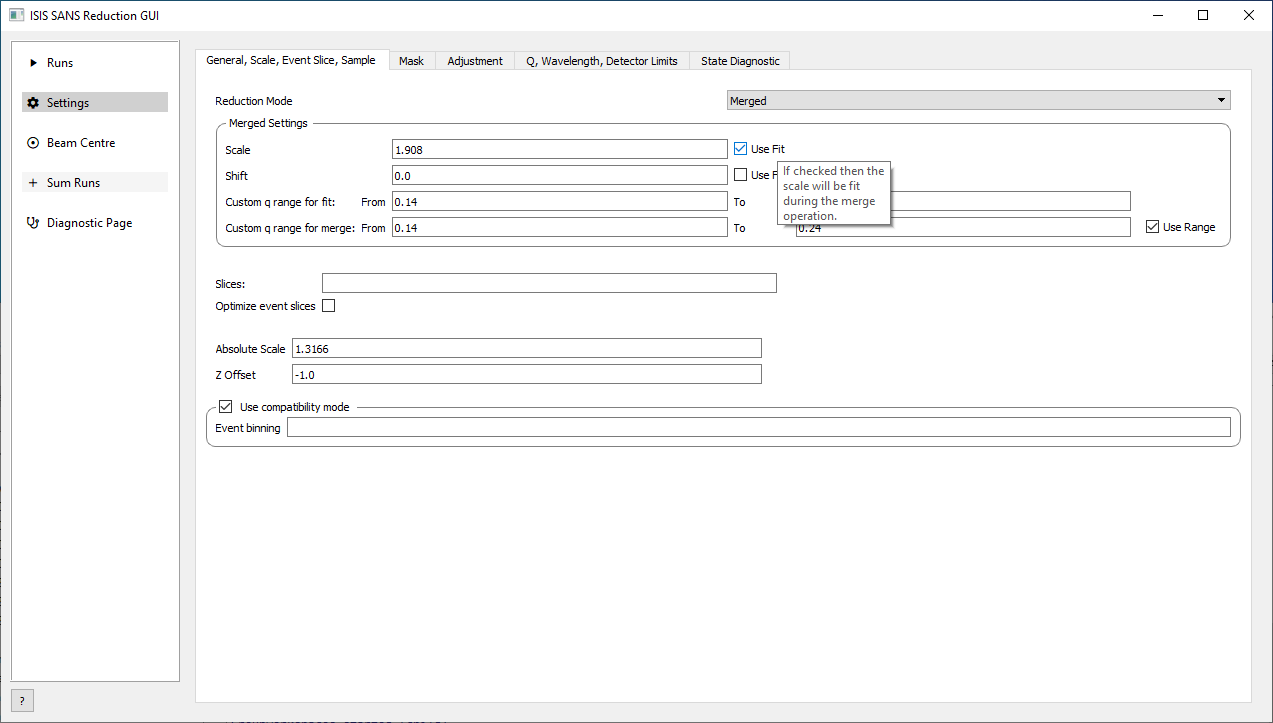1273x723 pixels.
Task: Open Diagnostic Page stethoscope icon
Action: pos(33,223)
